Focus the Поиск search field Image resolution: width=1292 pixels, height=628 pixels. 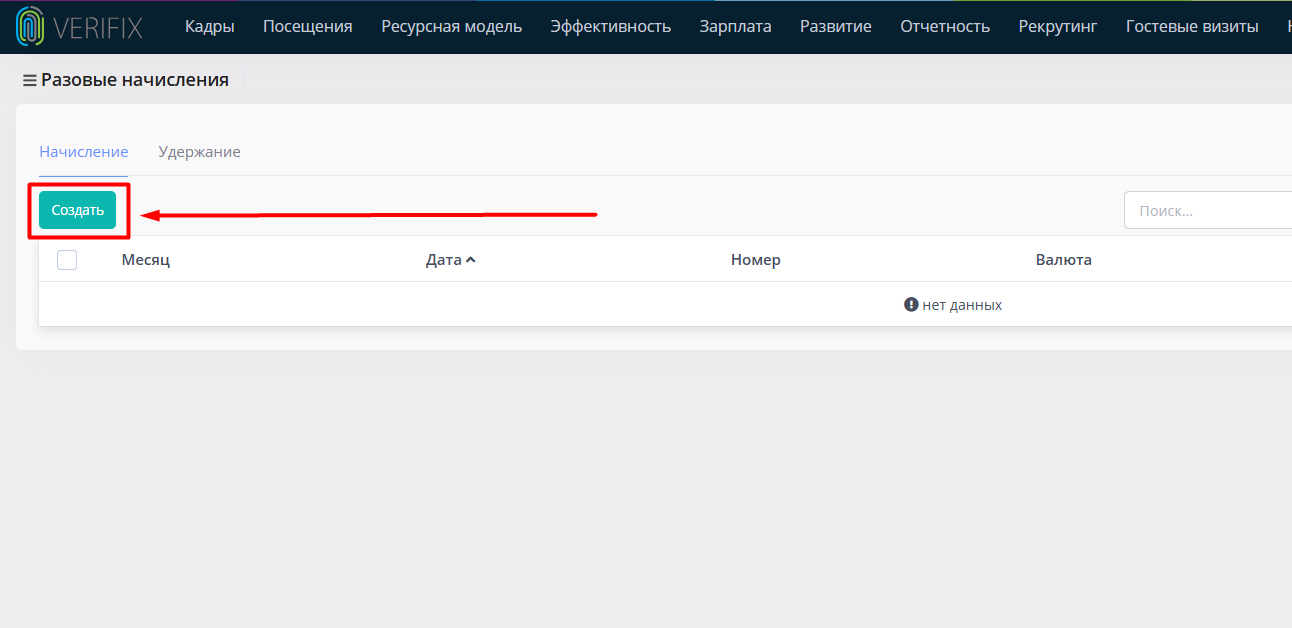[1208, 210]
